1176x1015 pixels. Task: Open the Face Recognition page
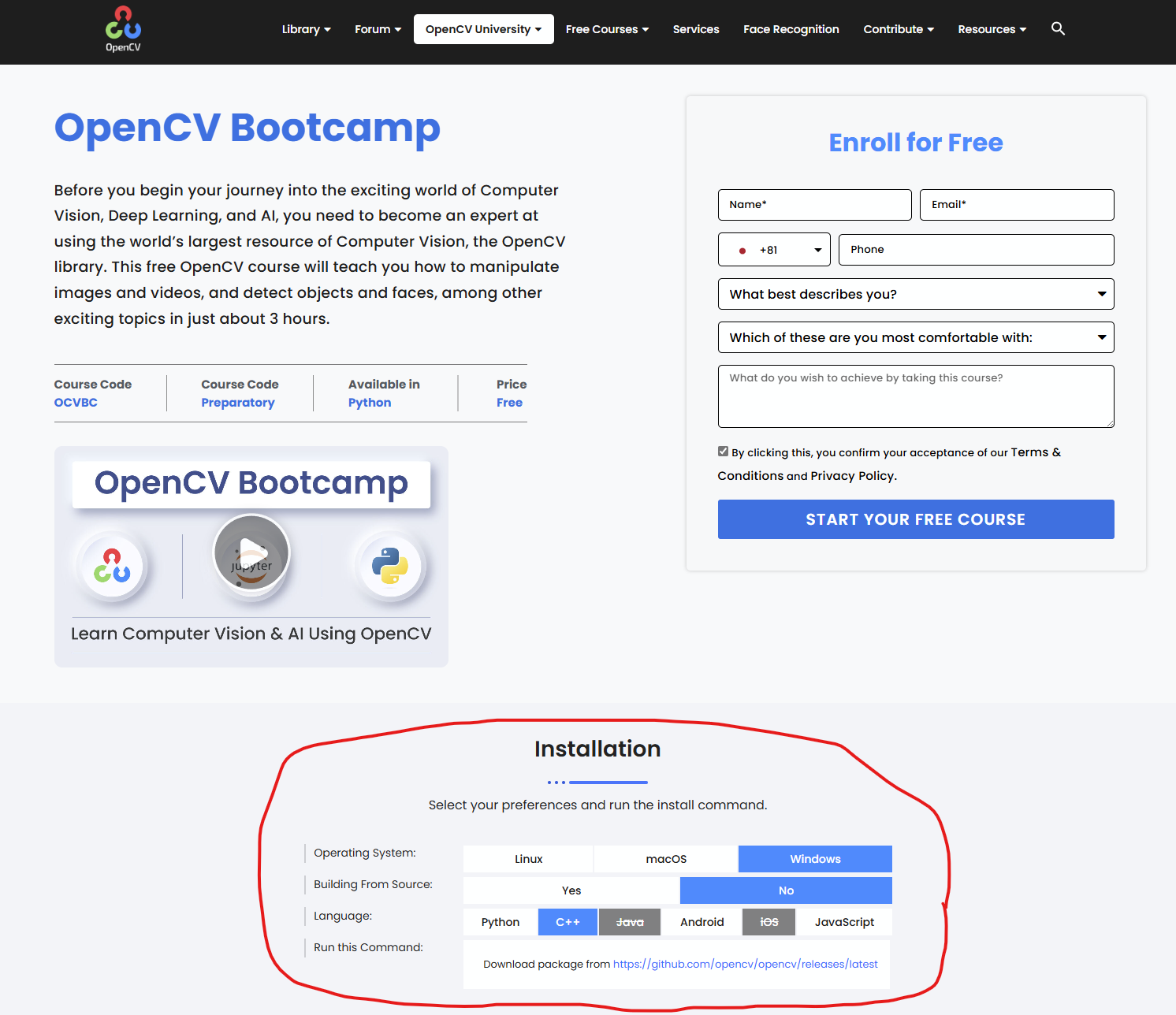791,29
